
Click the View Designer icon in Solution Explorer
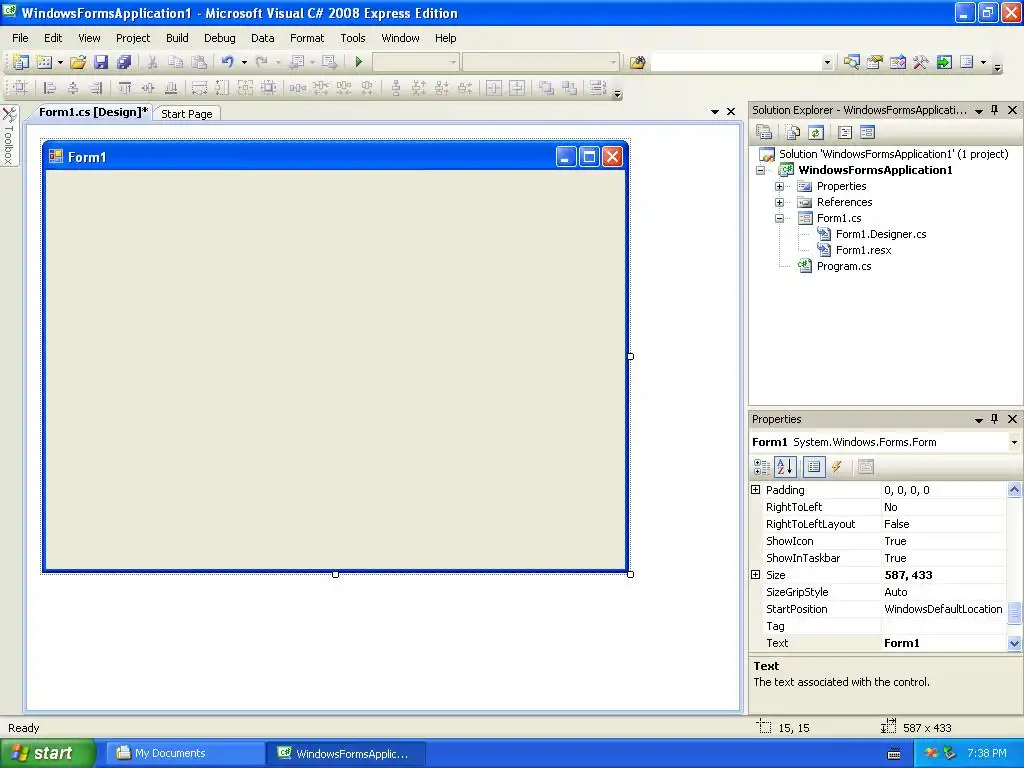(x=867, y=133)
